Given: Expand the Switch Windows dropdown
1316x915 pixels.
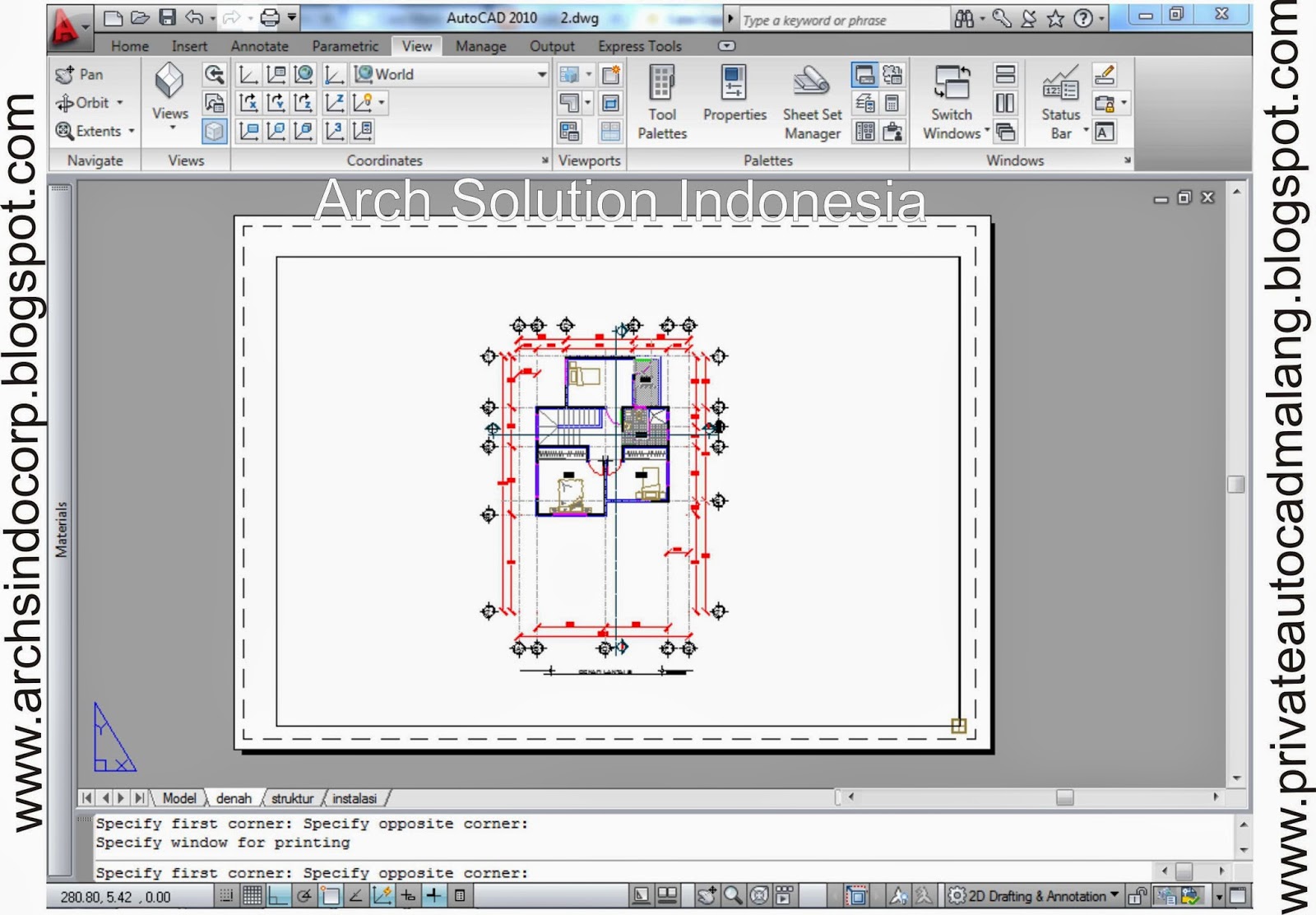Looking at the screenshot, I should (987, 130).
